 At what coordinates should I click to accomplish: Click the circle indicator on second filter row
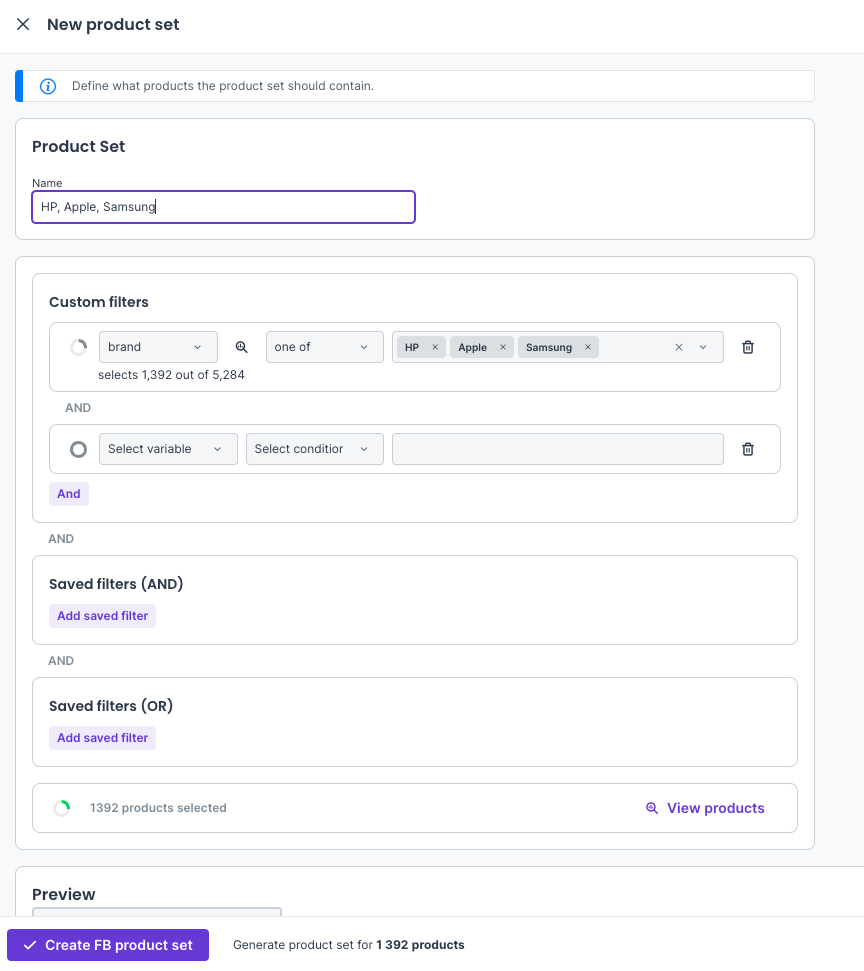(78, 449)
